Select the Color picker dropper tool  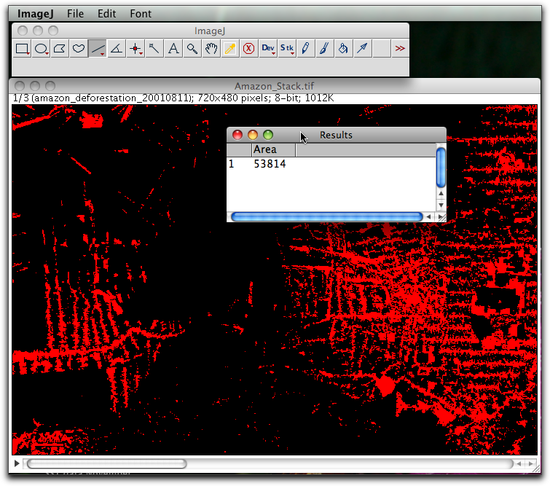click(x=230, y=48)
